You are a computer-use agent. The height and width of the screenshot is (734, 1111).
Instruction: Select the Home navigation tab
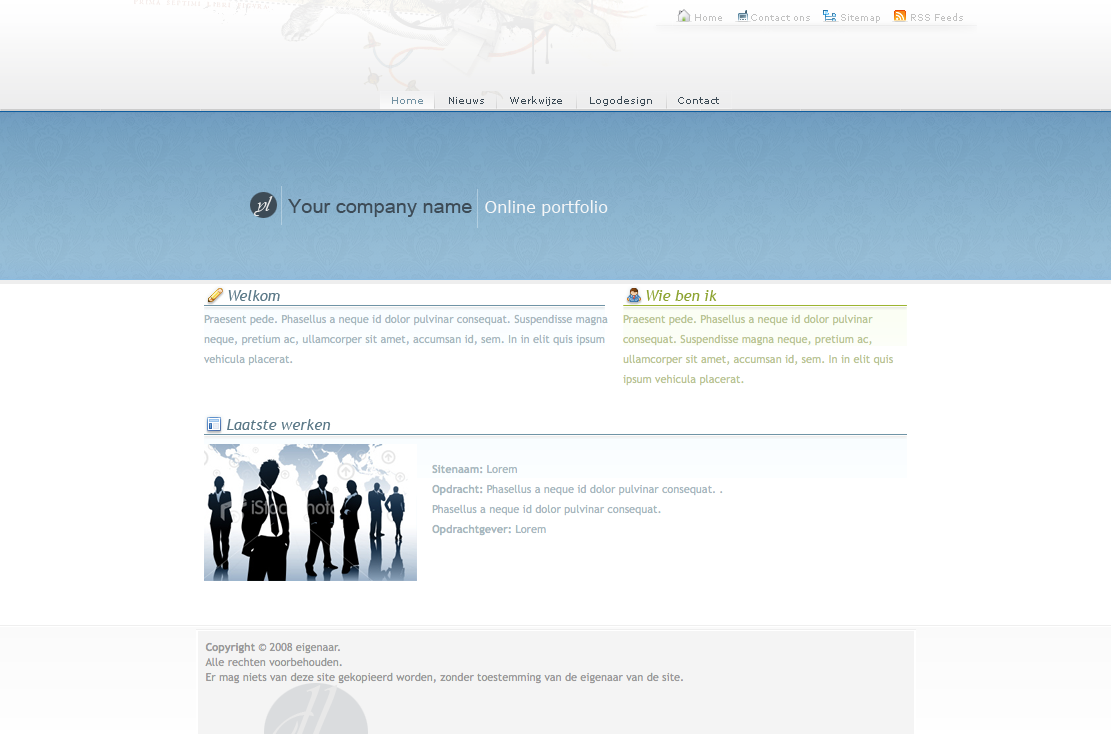coord(407,101)
